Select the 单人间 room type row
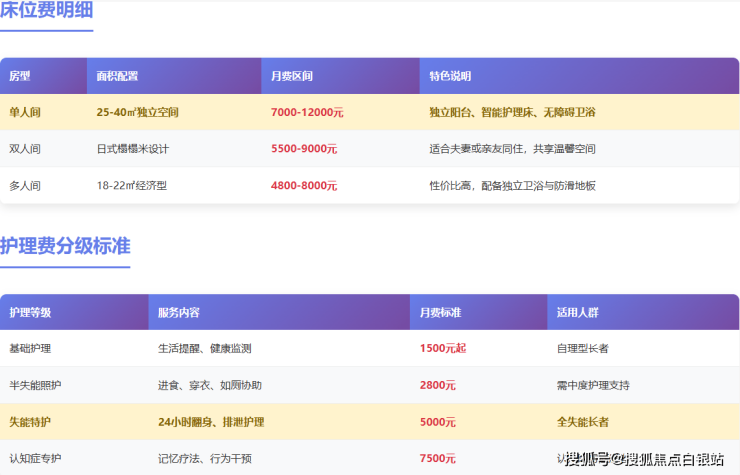Viewport: 740px width, 475px height. (x=370, y=112)
